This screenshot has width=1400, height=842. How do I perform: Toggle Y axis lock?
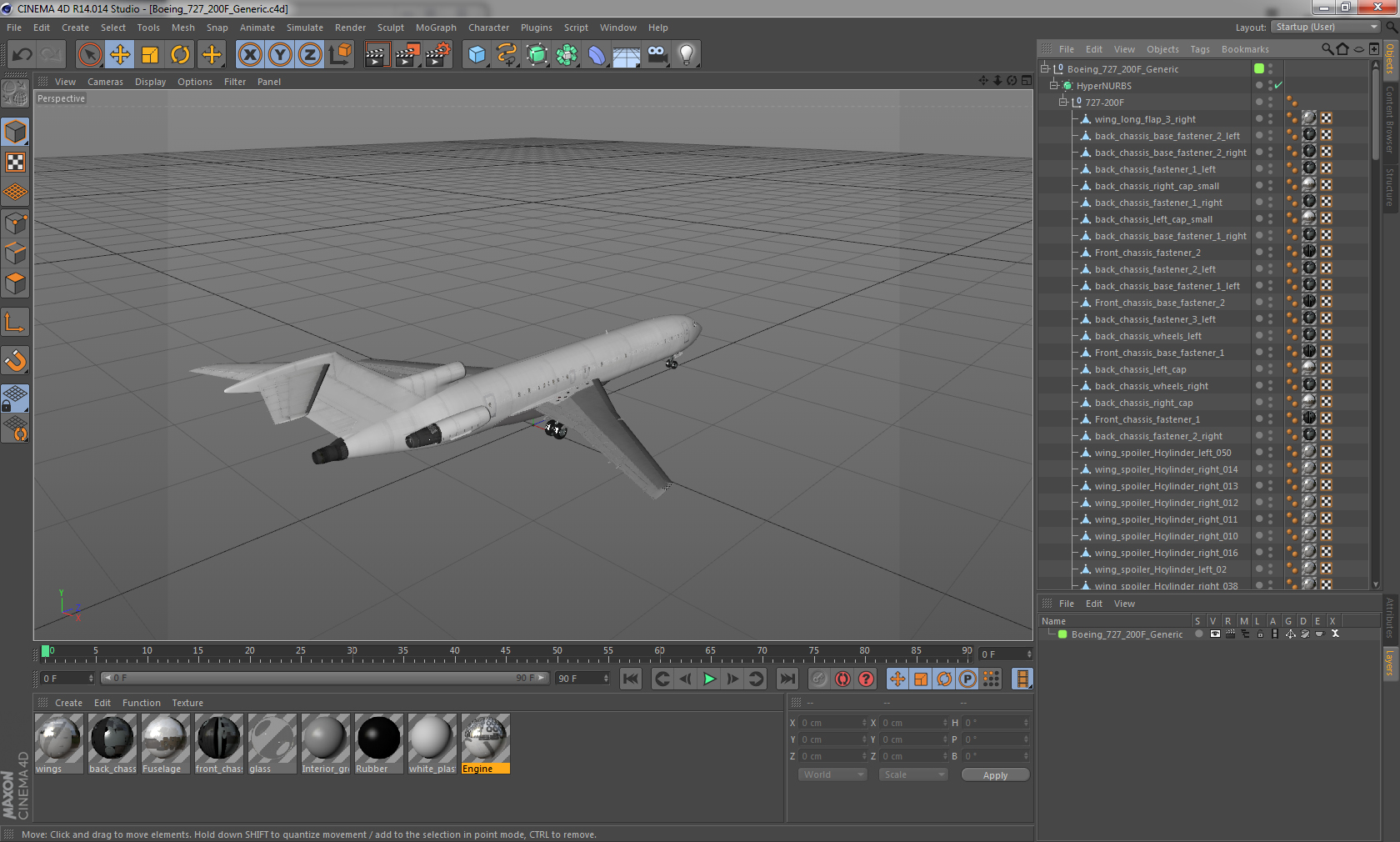[x=280, y=55]
